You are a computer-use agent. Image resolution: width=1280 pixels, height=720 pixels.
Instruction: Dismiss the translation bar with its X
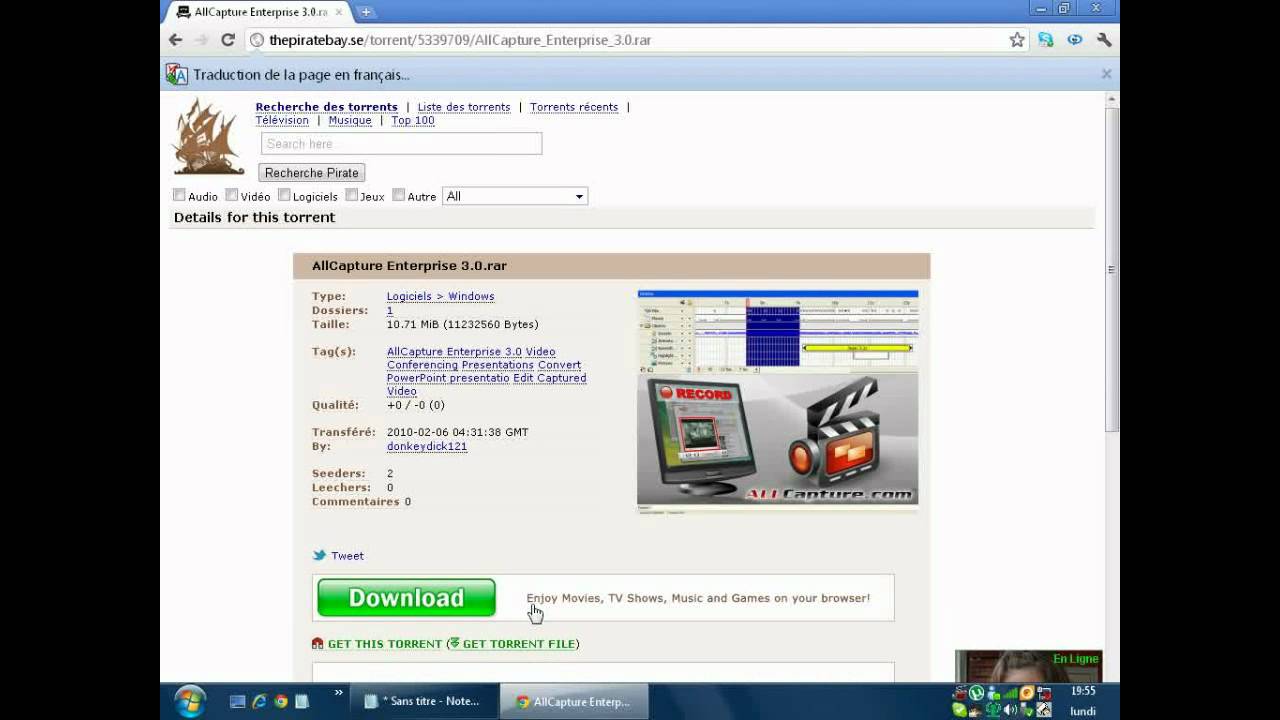tap(1106, 74)
